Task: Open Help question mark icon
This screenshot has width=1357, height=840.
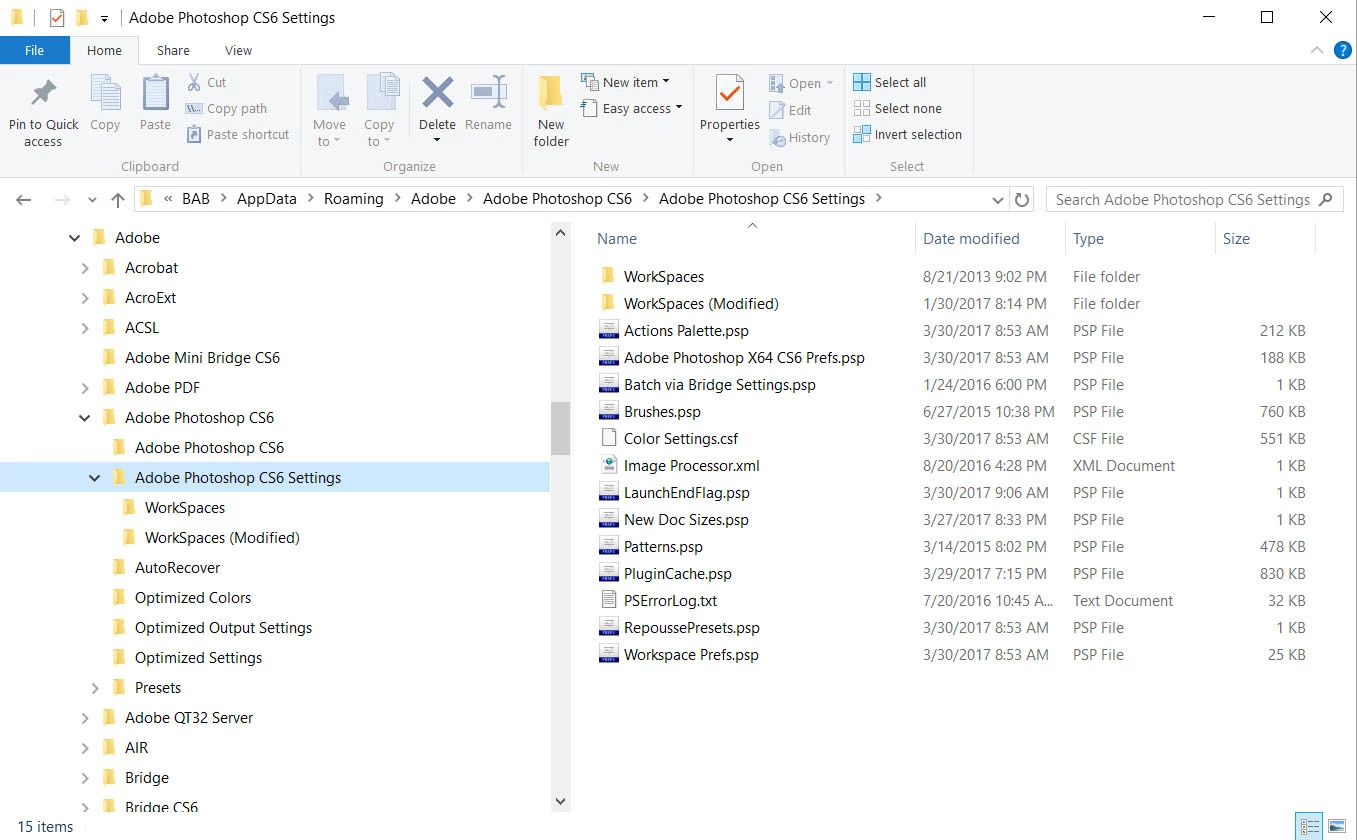Action: tap(1343, 49)
